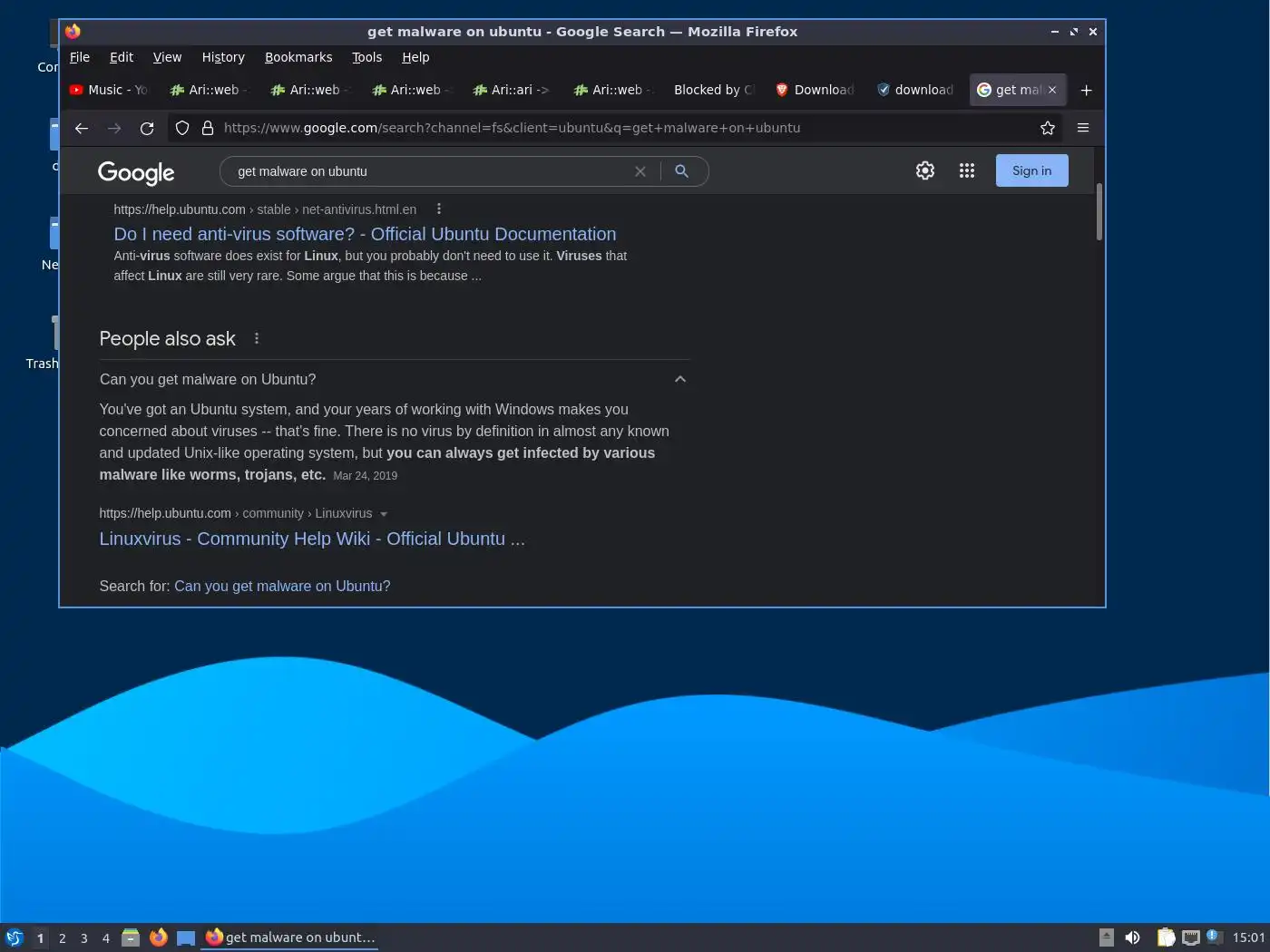Click the Google logo

click(x=136, y=172)
